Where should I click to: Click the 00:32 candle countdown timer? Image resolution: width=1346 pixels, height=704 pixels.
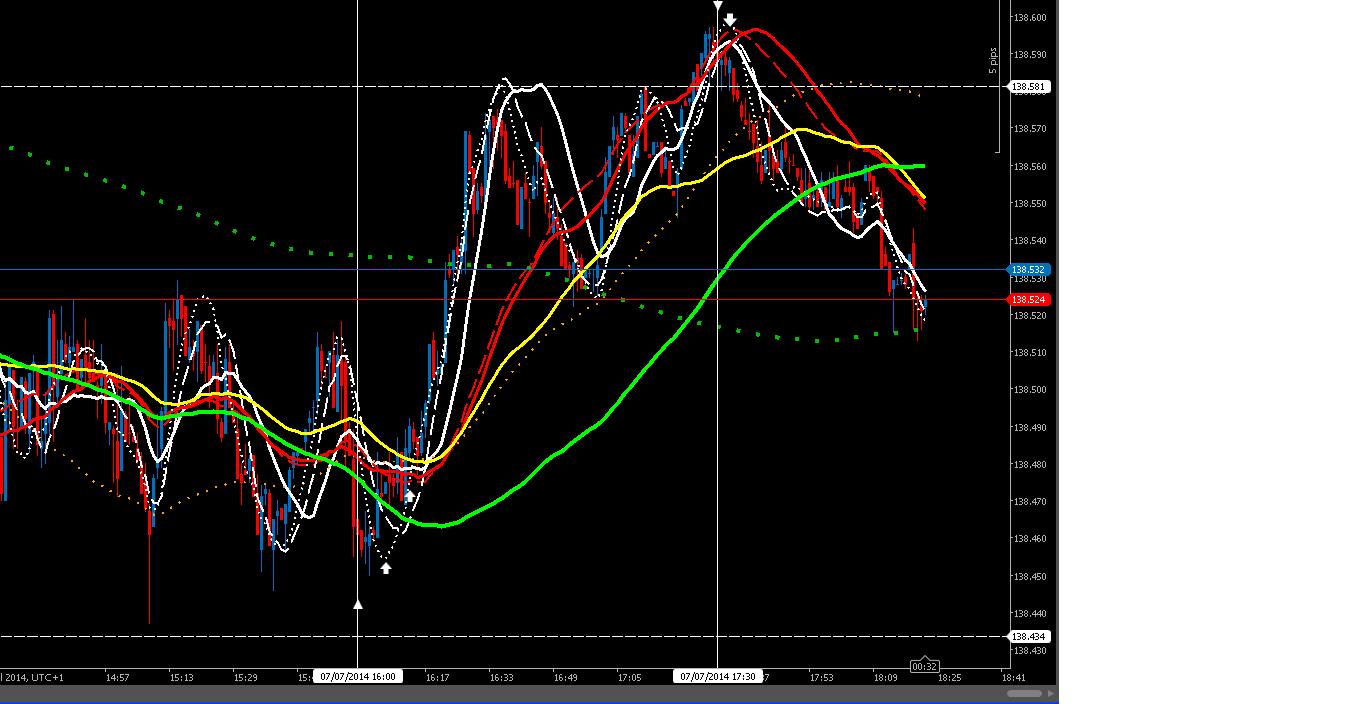click(924, 667)
